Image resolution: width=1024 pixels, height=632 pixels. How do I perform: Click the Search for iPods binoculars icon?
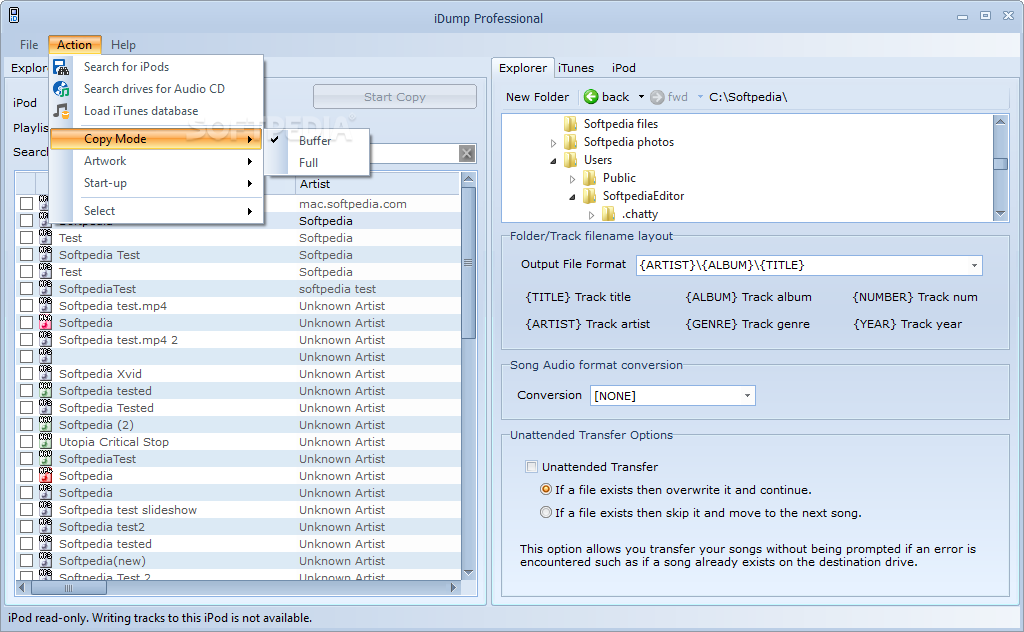click(x=61, y=67)
